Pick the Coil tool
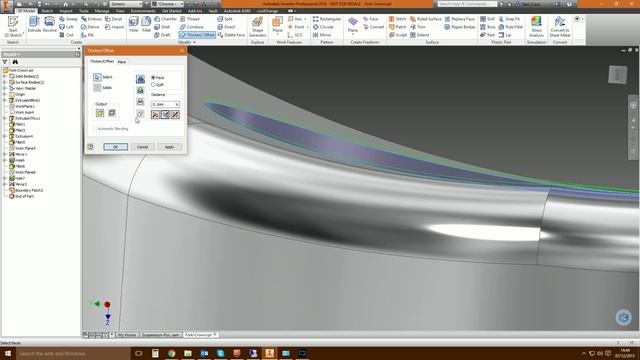640x360 pixels. coord(67,35)
